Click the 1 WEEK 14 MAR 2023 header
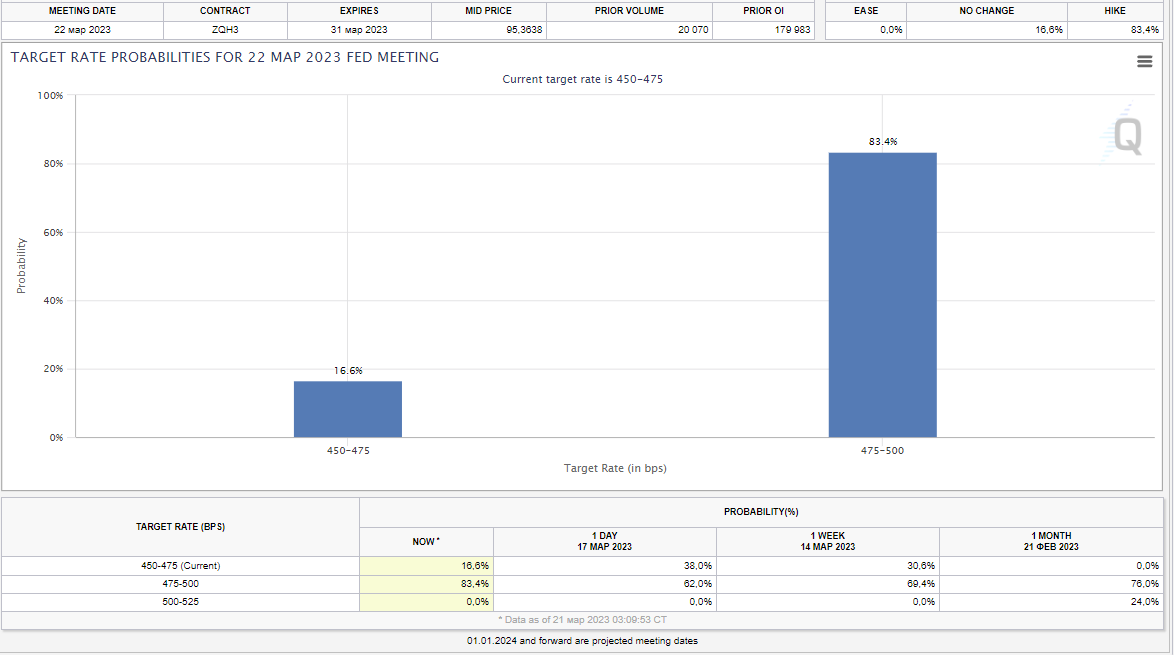This screenshot has width=1174, height=655. click(x=827, y=541)
